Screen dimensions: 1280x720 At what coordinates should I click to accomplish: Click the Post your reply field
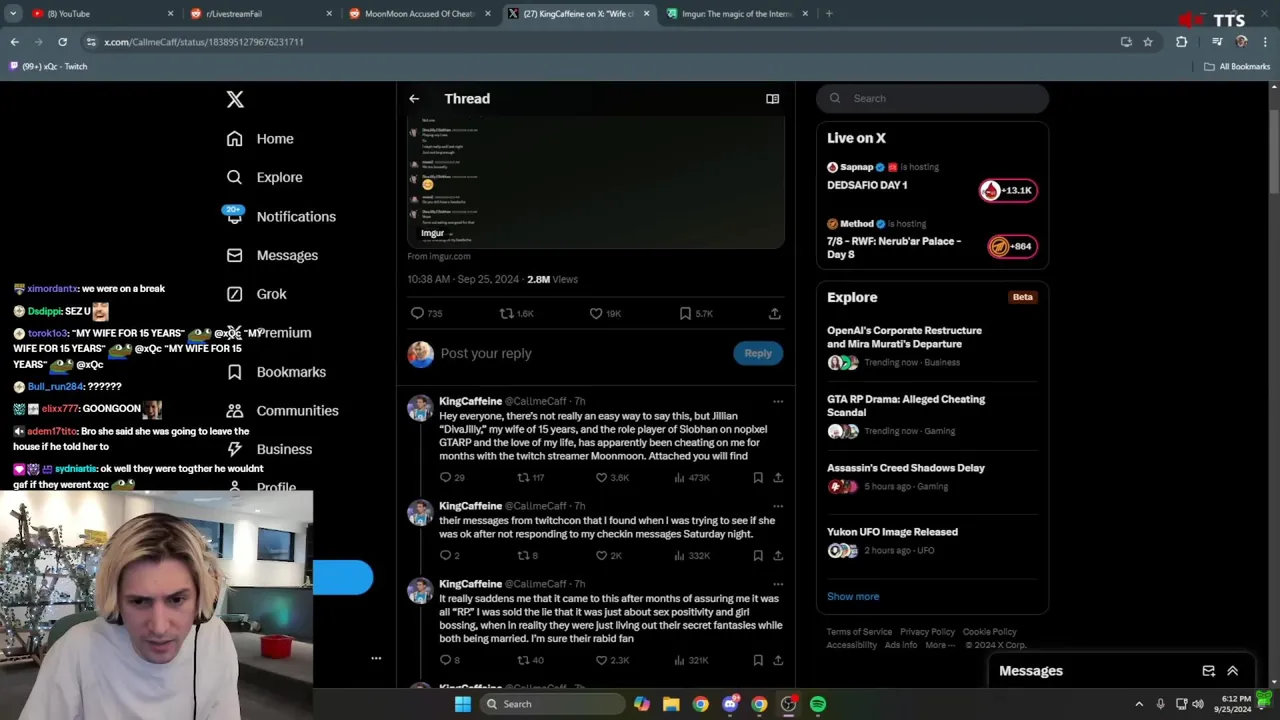582,353
